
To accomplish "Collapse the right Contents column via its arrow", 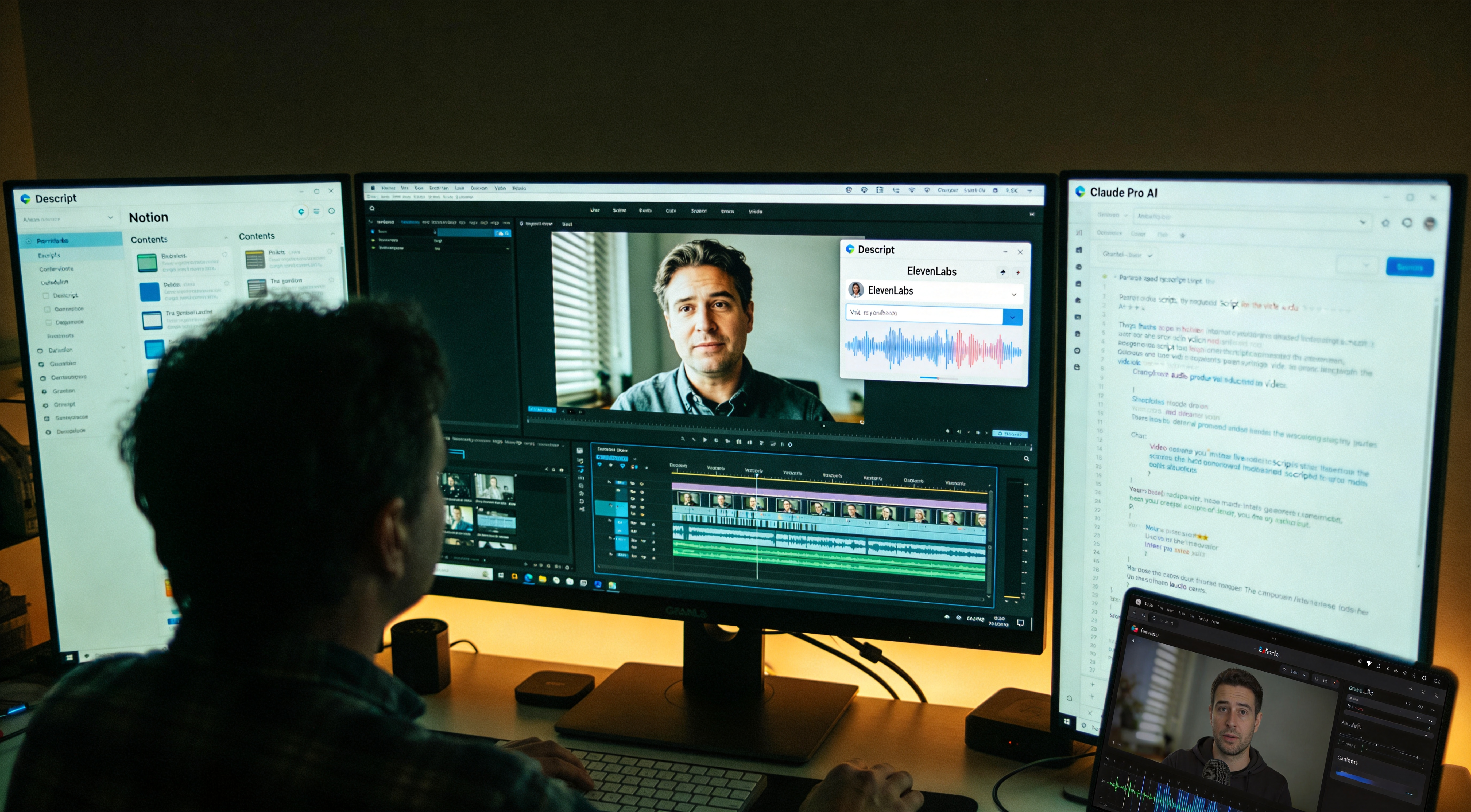I will coord(333,234).
